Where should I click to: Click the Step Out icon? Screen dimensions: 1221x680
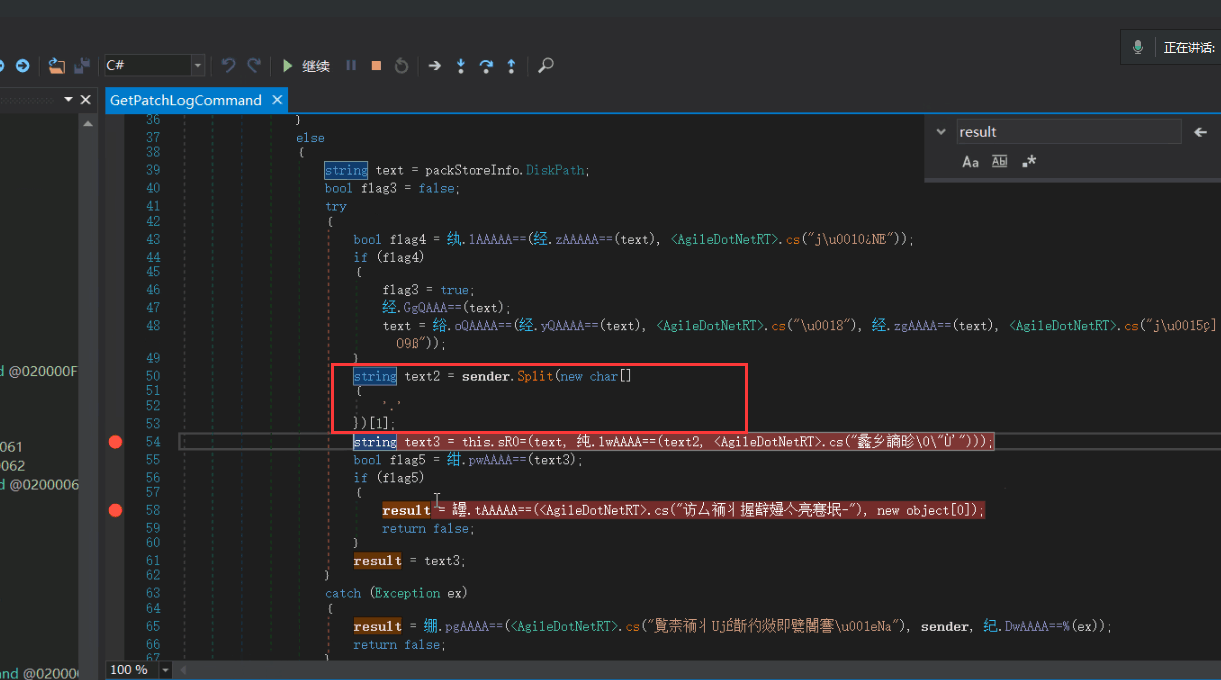[x=511, y=66]
